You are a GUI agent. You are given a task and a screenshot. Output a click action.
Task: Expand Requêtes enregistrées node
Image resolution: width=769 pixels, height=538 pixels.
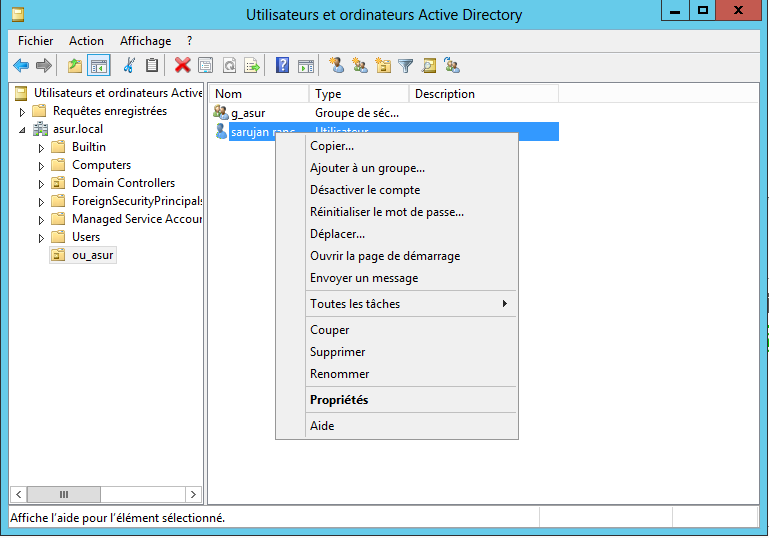pyautogui.click(x=22, y=112)
